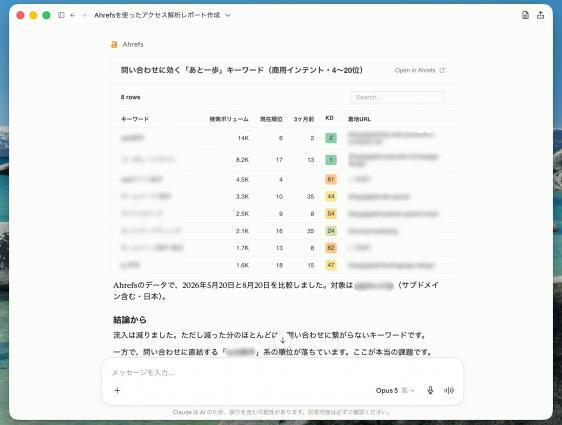Open the document icon at top right
This screenshot has width=562, height=425.
coord(525,15)
